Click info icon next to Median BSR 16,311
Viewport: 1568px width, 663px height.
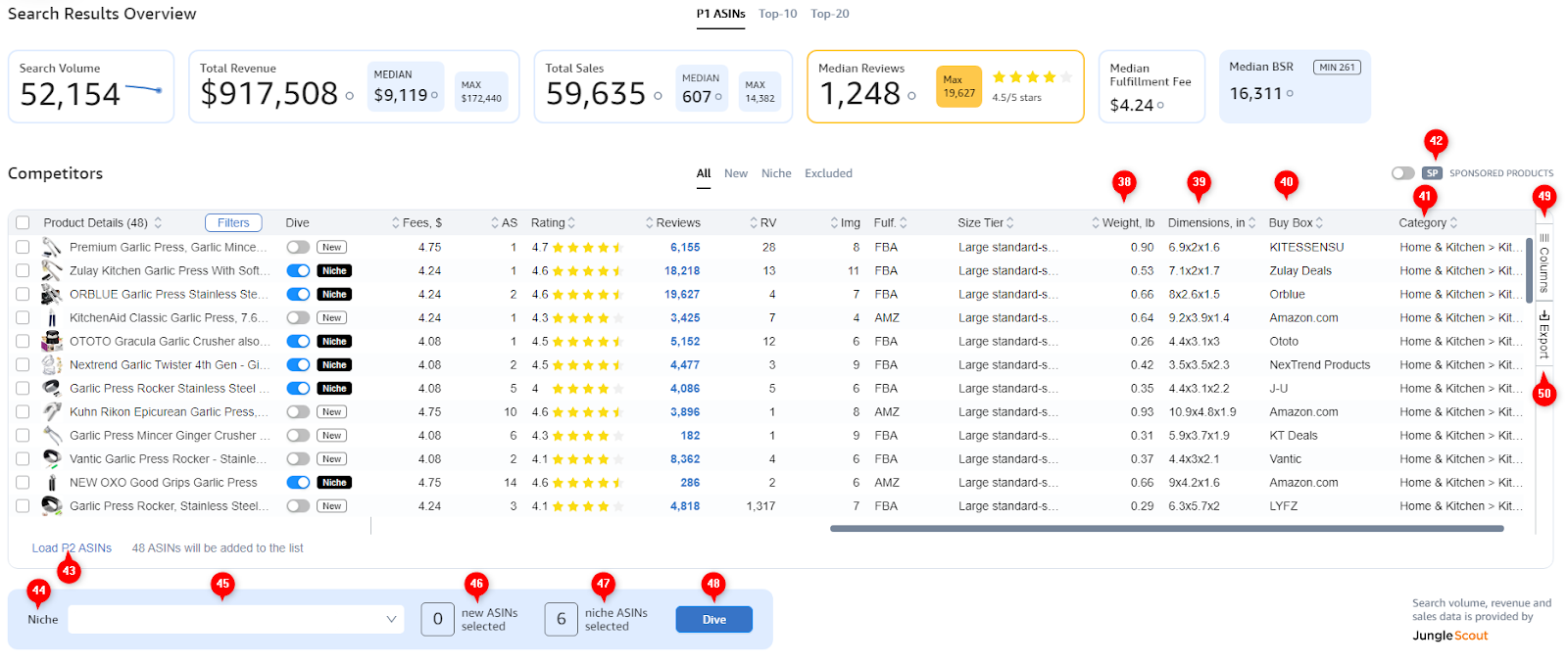pyautogui.click(x=1290, y=94)
